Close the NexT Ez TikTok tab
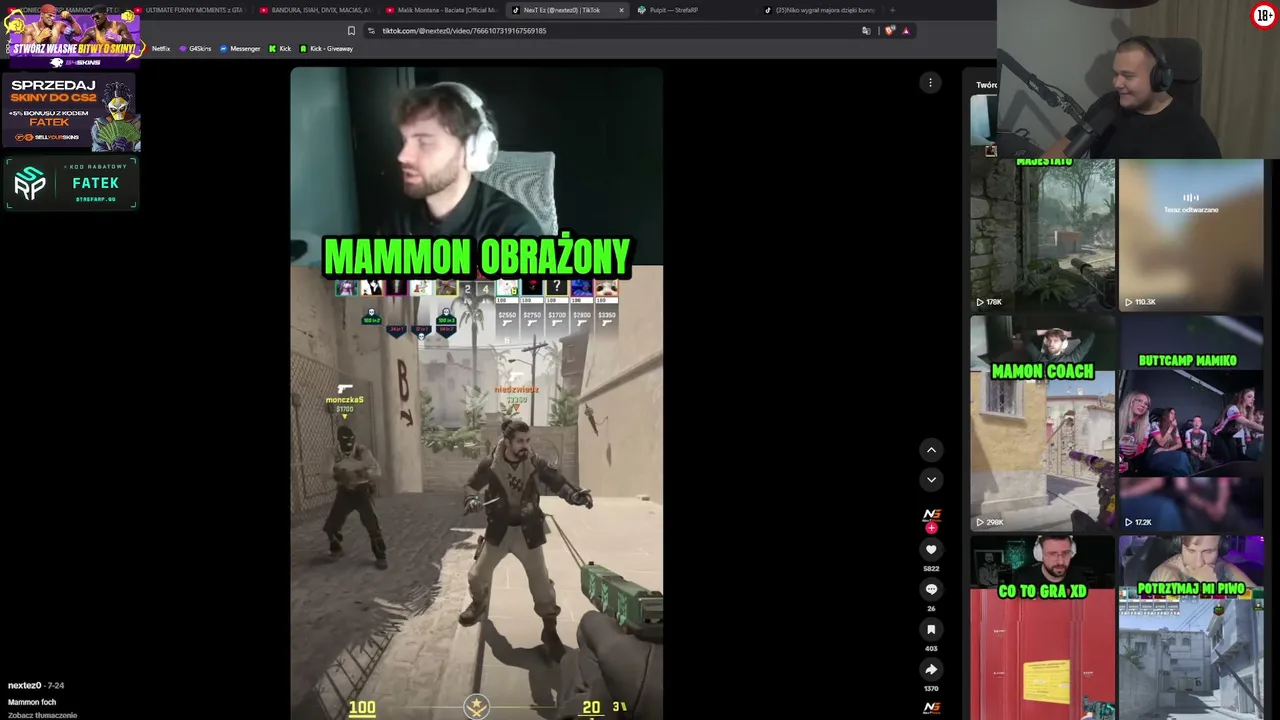Viewport: 1280px width, 720px height. [621, 10]
